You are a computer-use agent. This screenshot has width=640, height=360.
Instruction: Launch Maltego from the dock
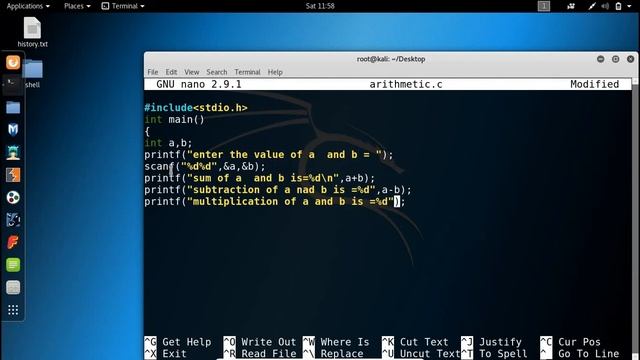point(13,220)
